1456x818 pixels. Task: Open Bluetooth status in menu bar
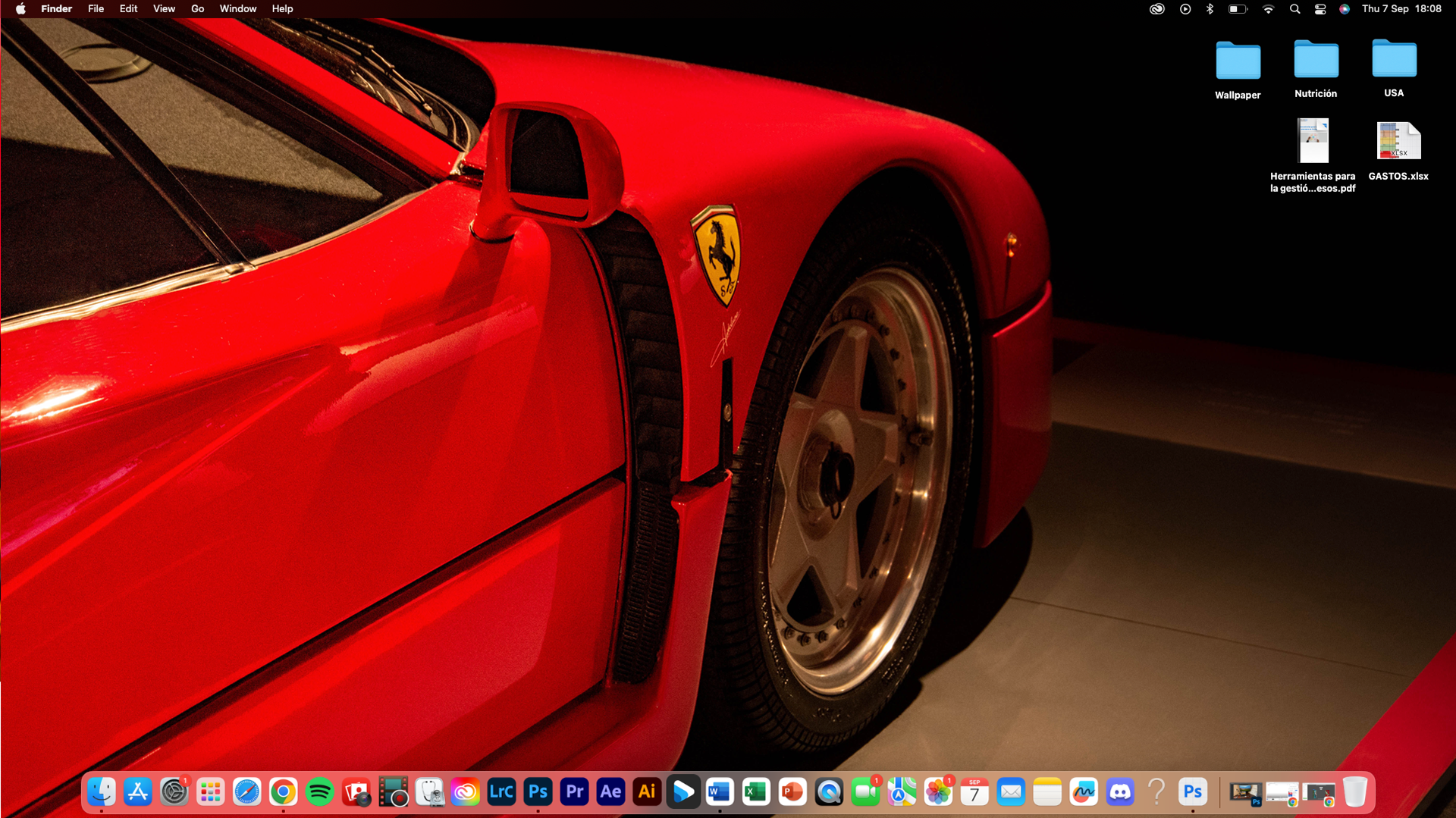1210,9
